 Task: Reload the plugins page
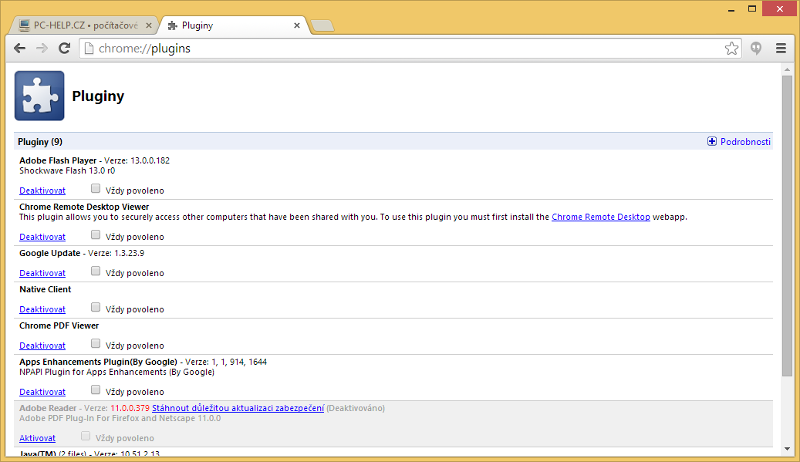(x=64, y=48)
